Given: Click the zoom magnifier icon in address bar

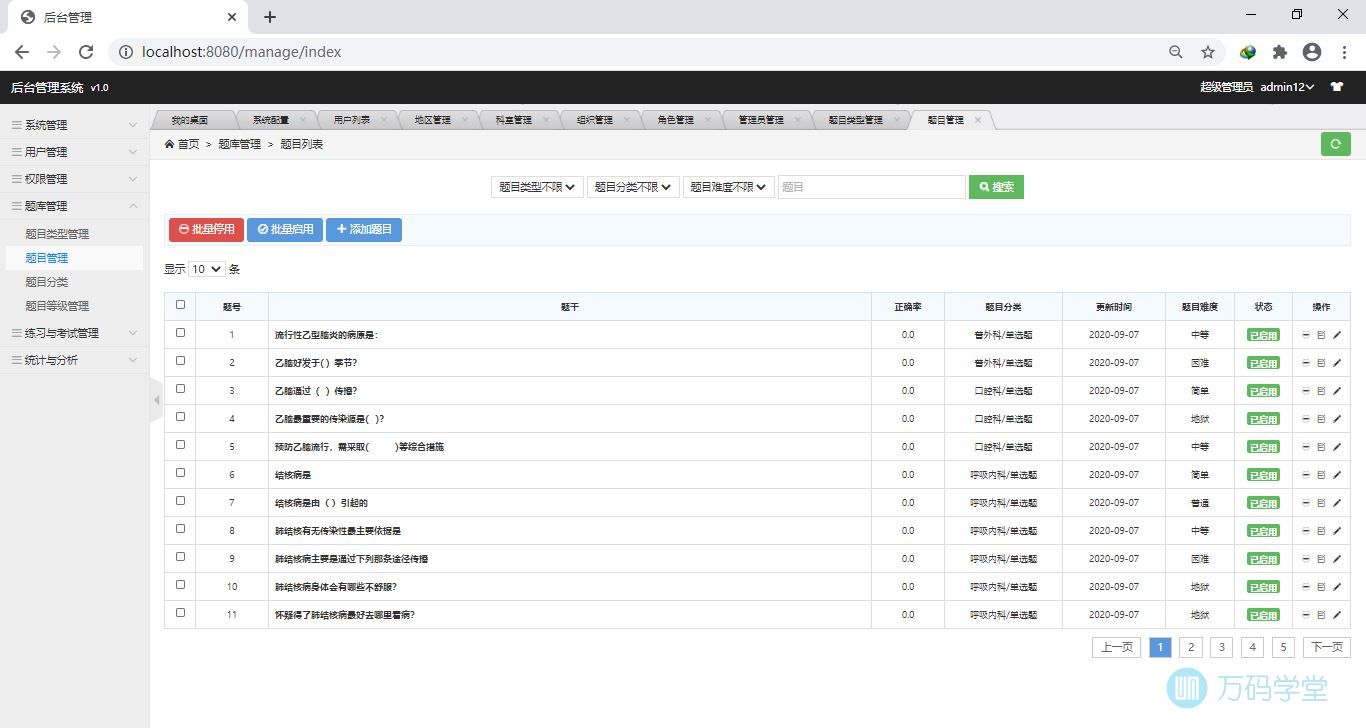Looking at the screenshot, I should coord(1176,52).
